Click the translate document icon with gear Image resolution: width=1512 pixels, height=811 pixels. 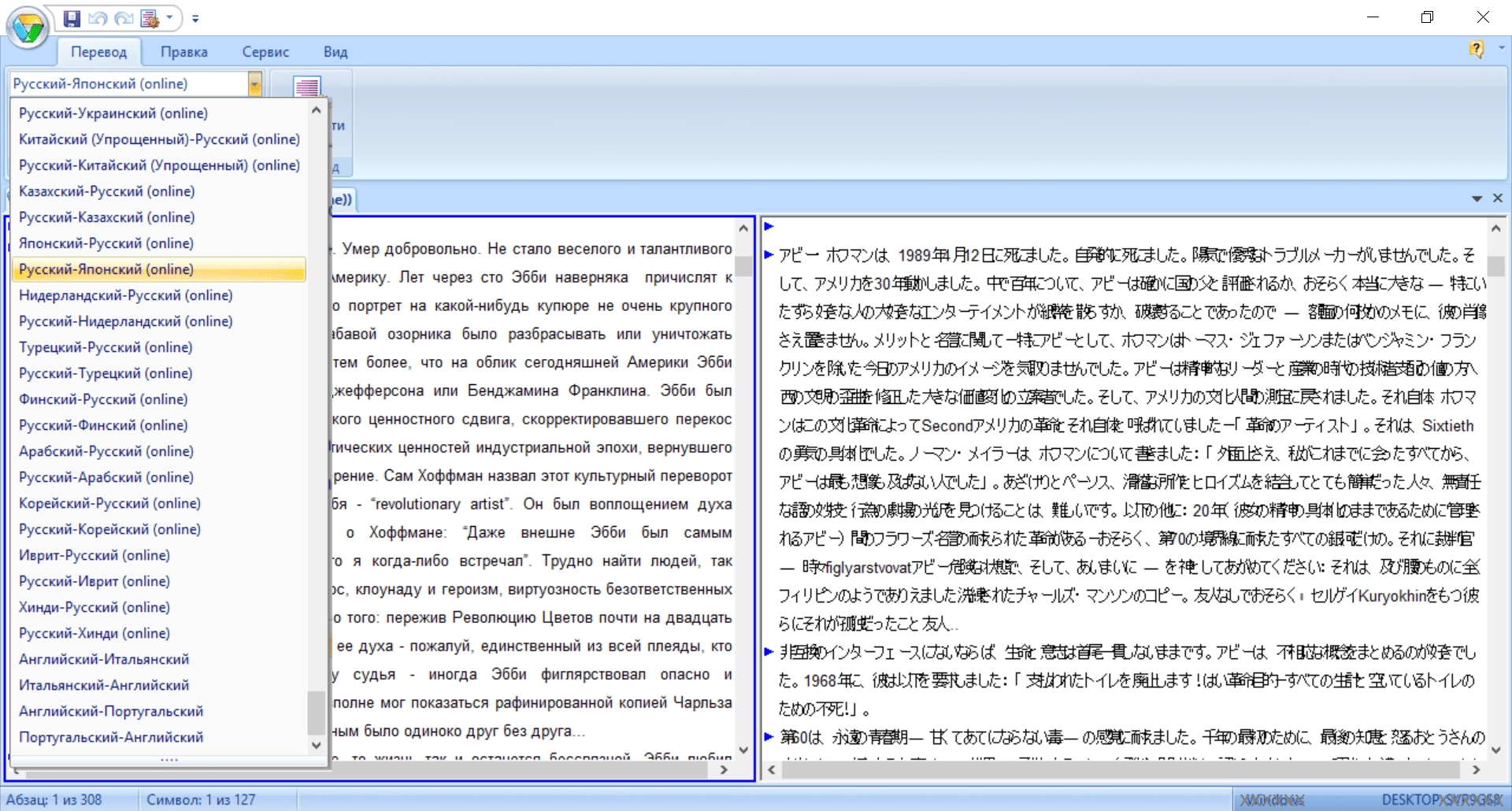click(150, 18)
